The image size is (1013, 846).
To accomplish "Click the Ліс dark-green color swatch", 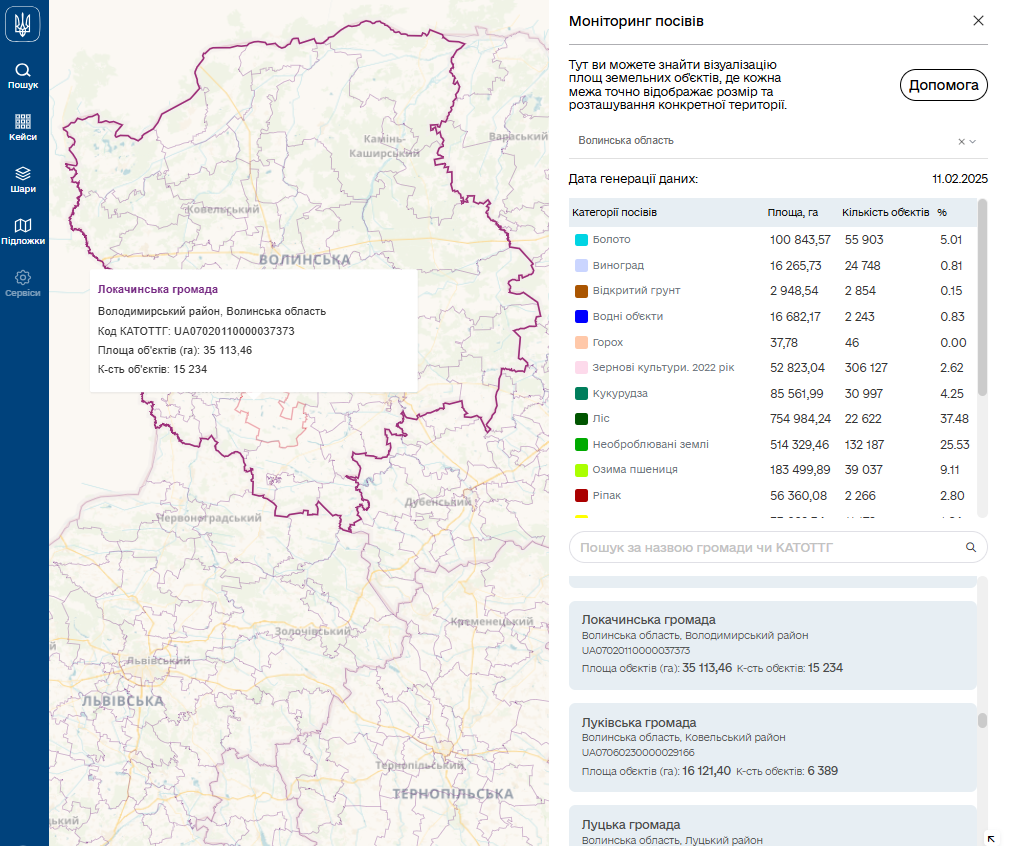I will coord(581,418).
